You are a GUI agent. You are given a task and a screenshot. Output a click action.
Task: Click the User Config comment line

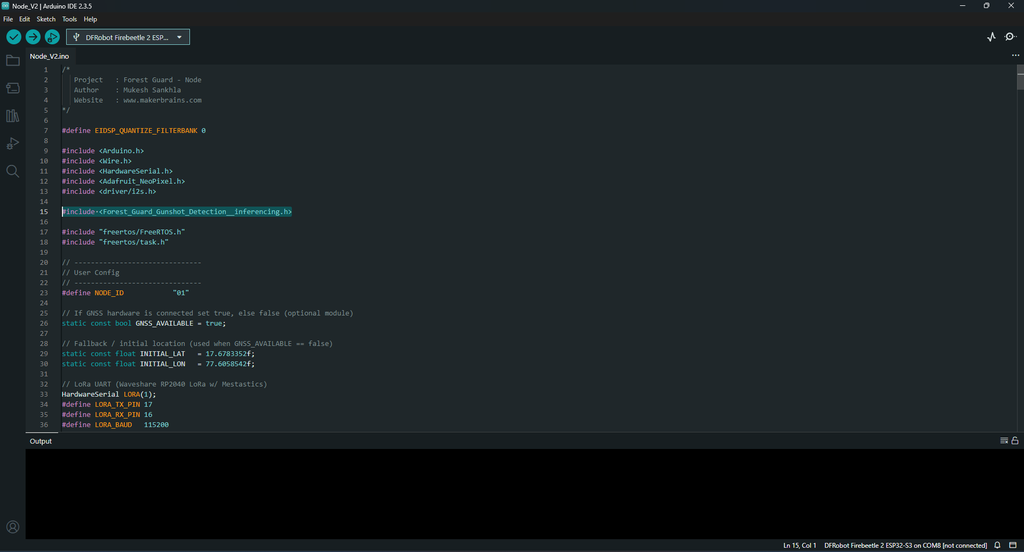pyautogui.click(x=91, y=272)
